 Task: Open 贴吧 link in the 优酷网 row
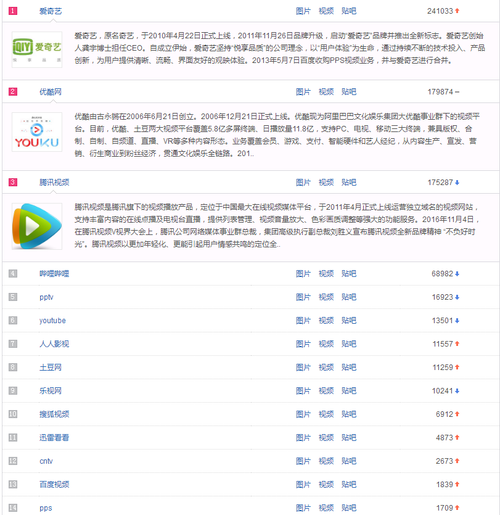(x=349, y=92)
